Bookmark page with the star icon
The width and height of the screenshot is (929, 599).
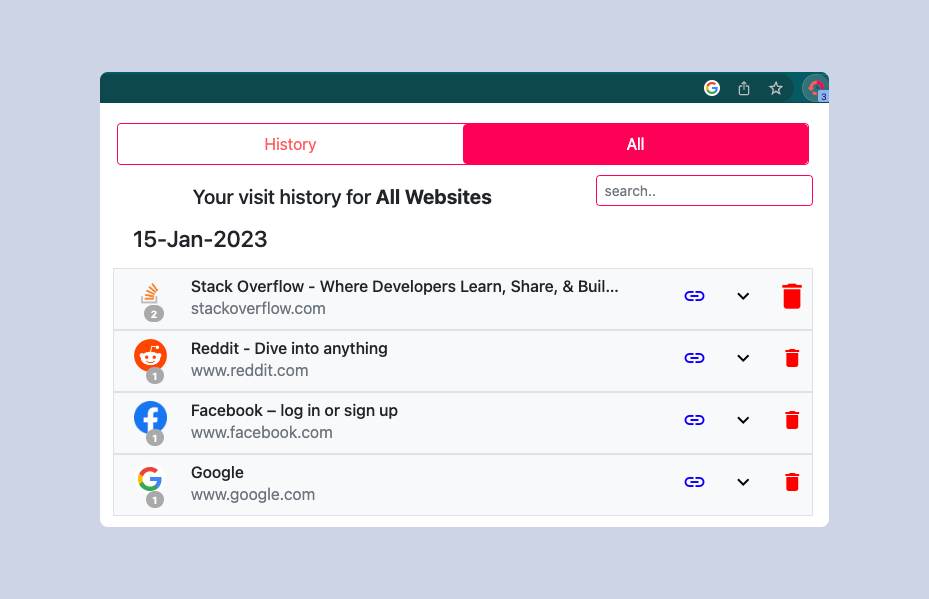pos(776,88)
